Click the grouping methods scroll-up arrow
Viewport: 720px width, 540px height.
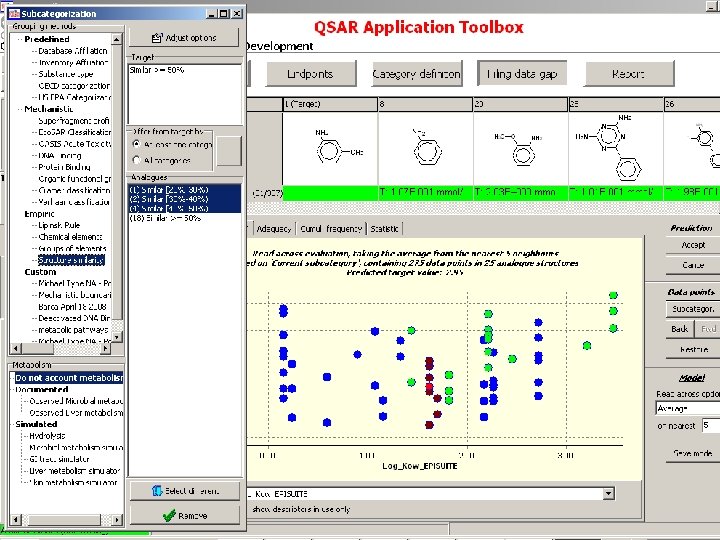point(117,39)
